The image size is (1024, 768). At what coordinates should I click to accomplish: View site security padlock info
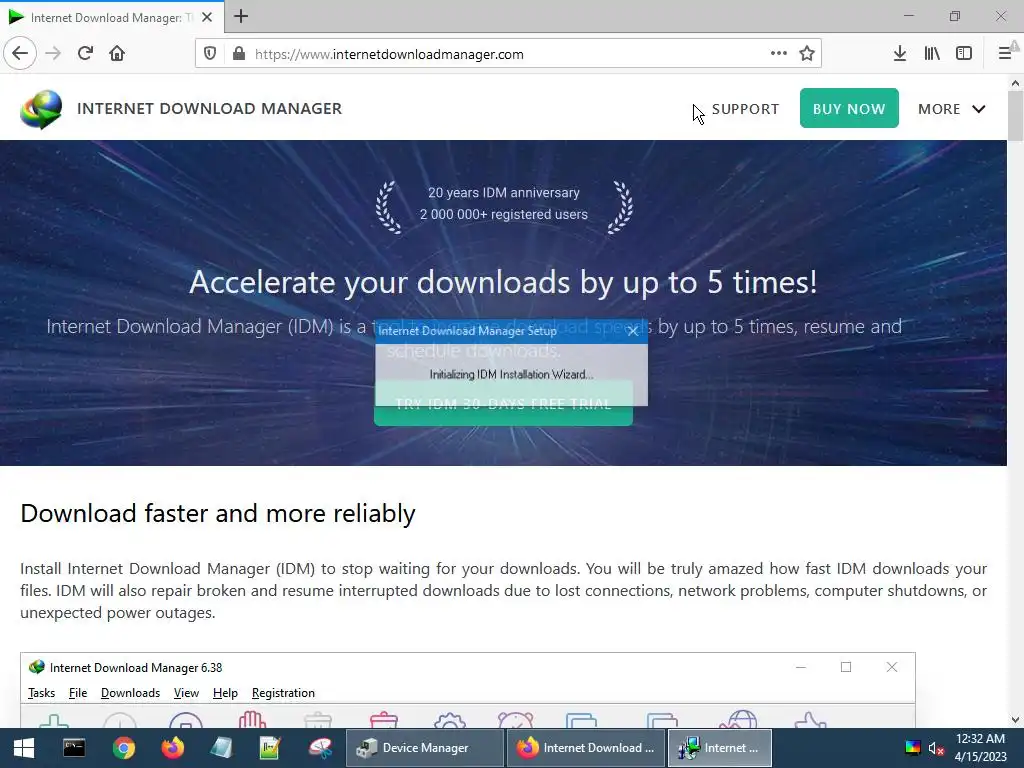coord(239,54)
